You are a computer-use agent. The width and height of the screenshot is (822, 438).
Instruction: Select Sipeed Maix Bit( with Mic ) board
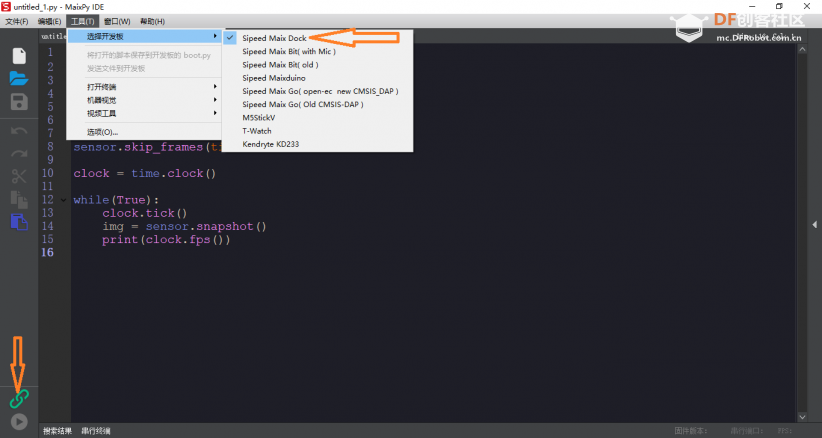point(318,51)
